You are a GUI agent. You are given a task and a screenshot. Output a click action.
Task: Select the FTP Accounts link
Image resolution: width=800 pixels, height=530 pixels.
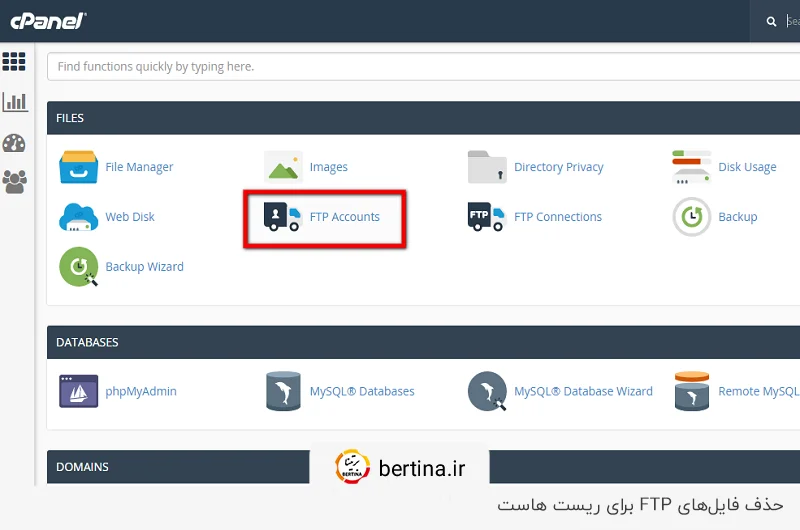[x=345, y=217]
